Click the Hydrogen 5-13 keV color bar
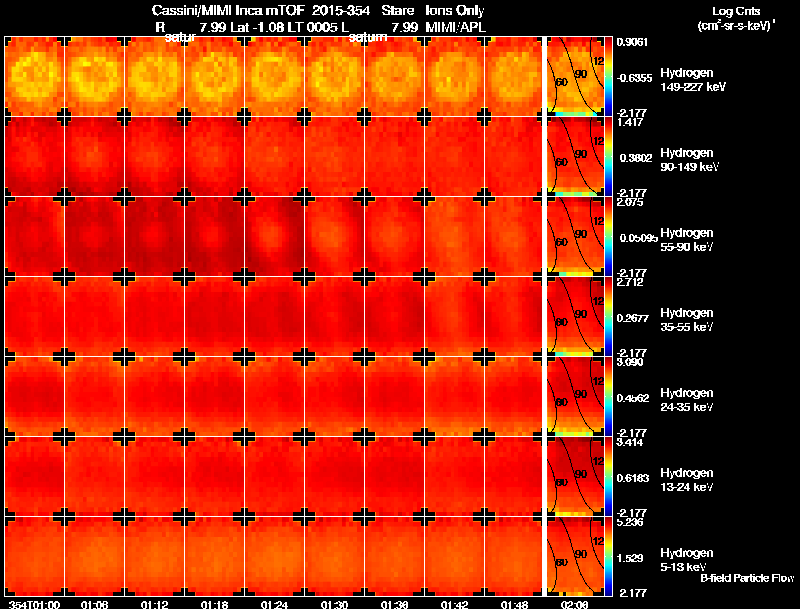Screen dimensions: 800x609 608,556
